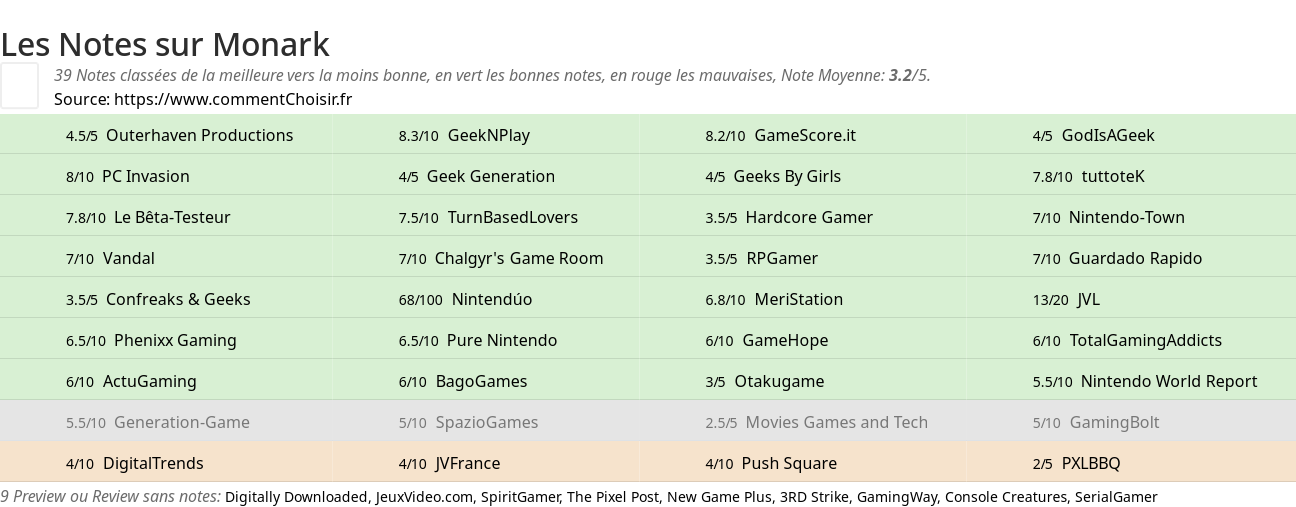Click the 'Les Notes sur Monark' heading
Viewport: 1296px width, 507px height.
165,44
